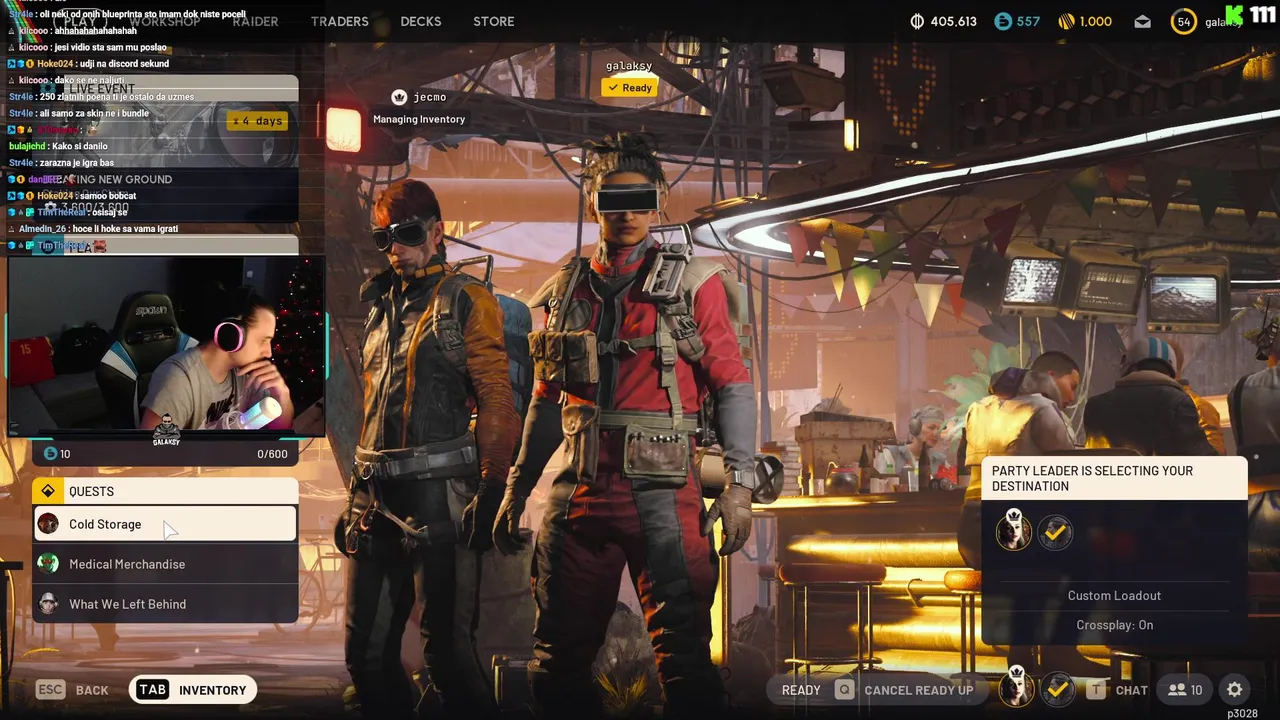Click the streamer webcam overlay
1280x720 pixels.
(x=166, y=347)
